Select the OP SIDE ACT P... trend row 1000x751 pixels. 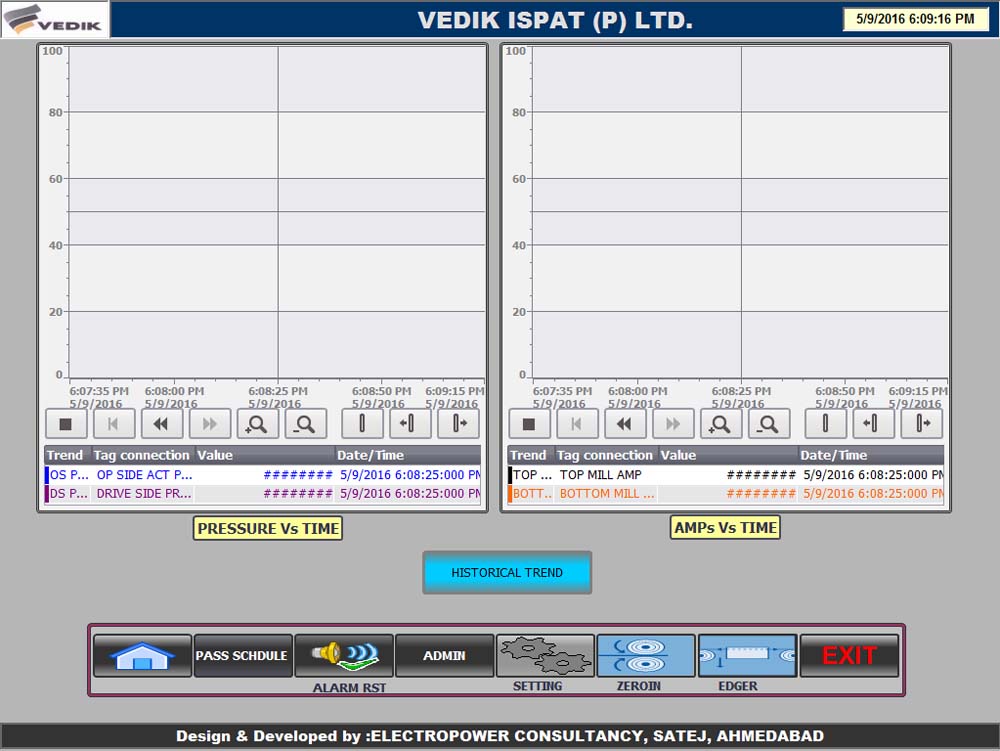tap(263, 475)
